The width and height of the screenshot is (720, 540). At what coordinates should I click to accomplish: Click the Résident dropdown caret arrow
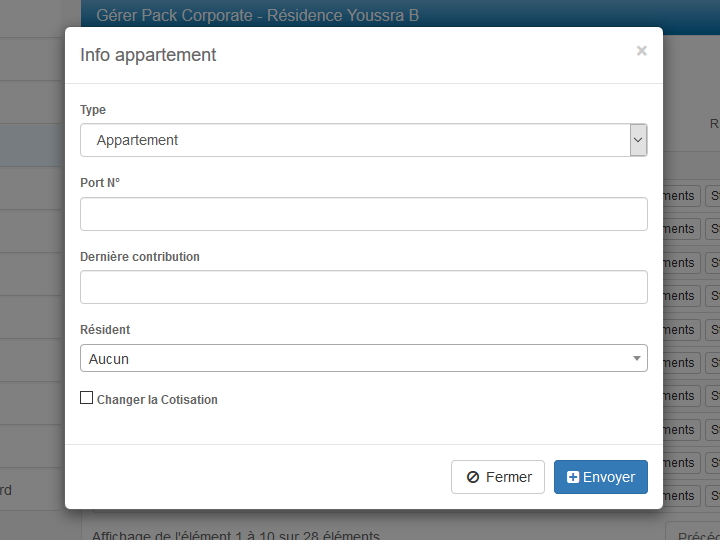[637, 359]
